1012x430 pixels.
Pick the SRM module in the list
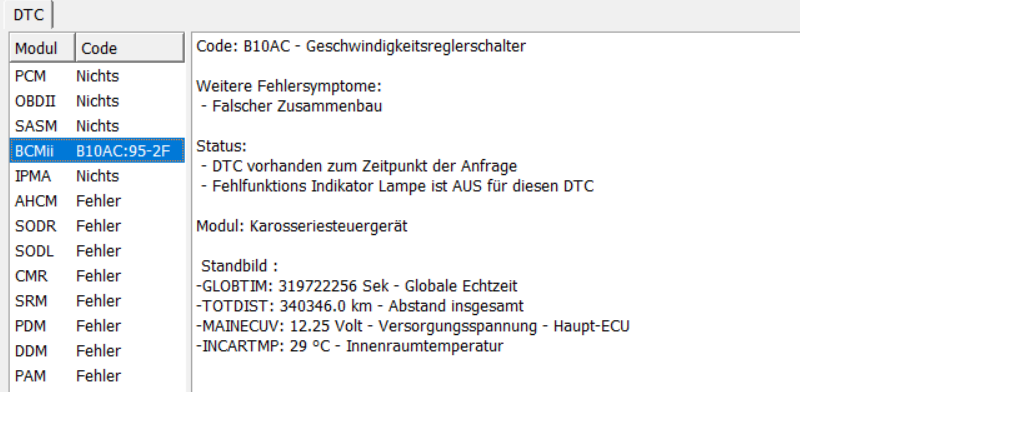pos(96,301)
